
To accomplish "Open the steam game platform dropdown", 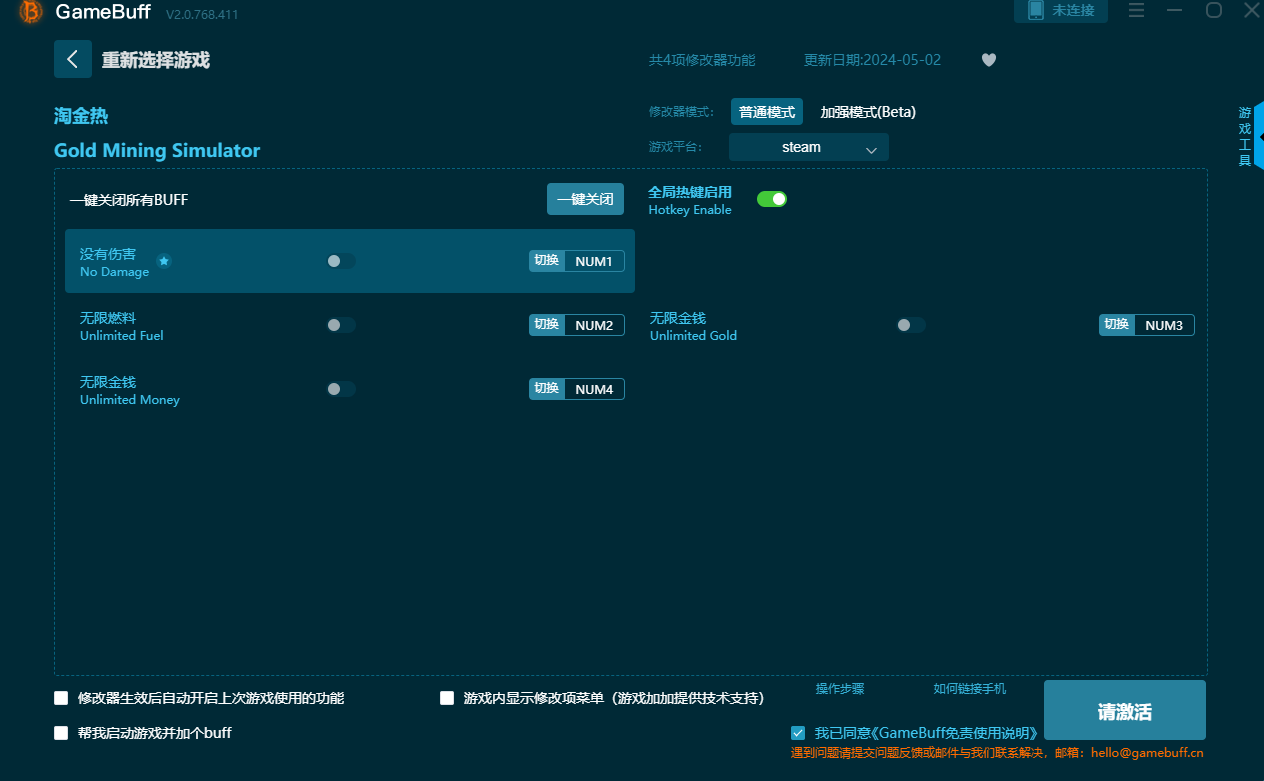I will [809, 147].
